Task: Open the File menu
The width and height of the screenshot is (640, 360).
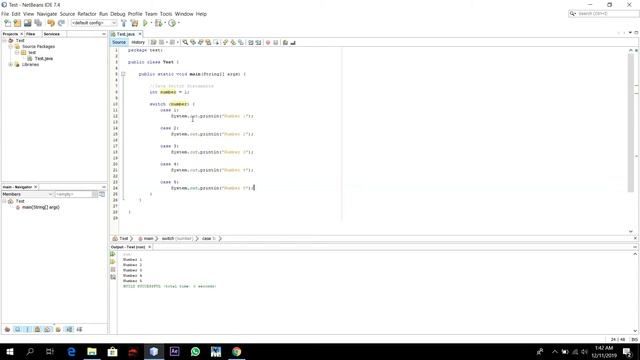Action: (x=5, y=14)
